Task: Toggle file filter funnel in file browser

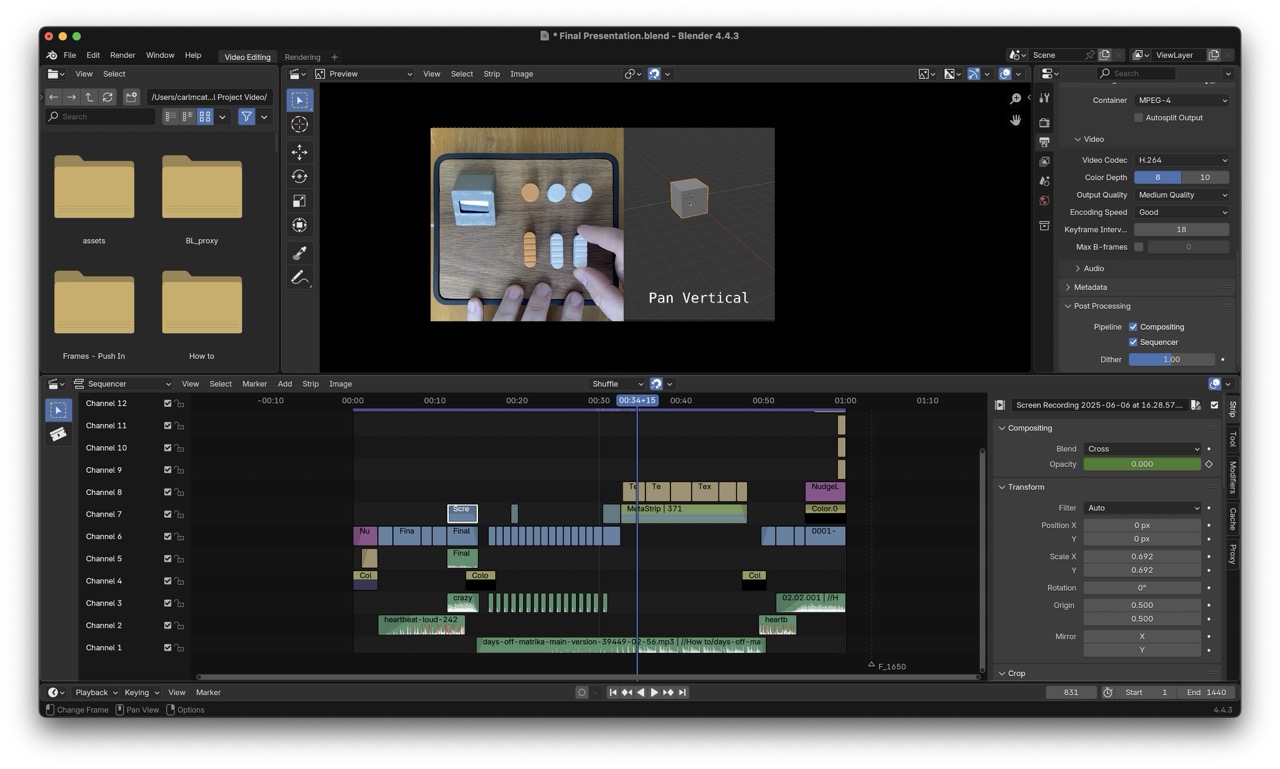Action: coord(246,117)
